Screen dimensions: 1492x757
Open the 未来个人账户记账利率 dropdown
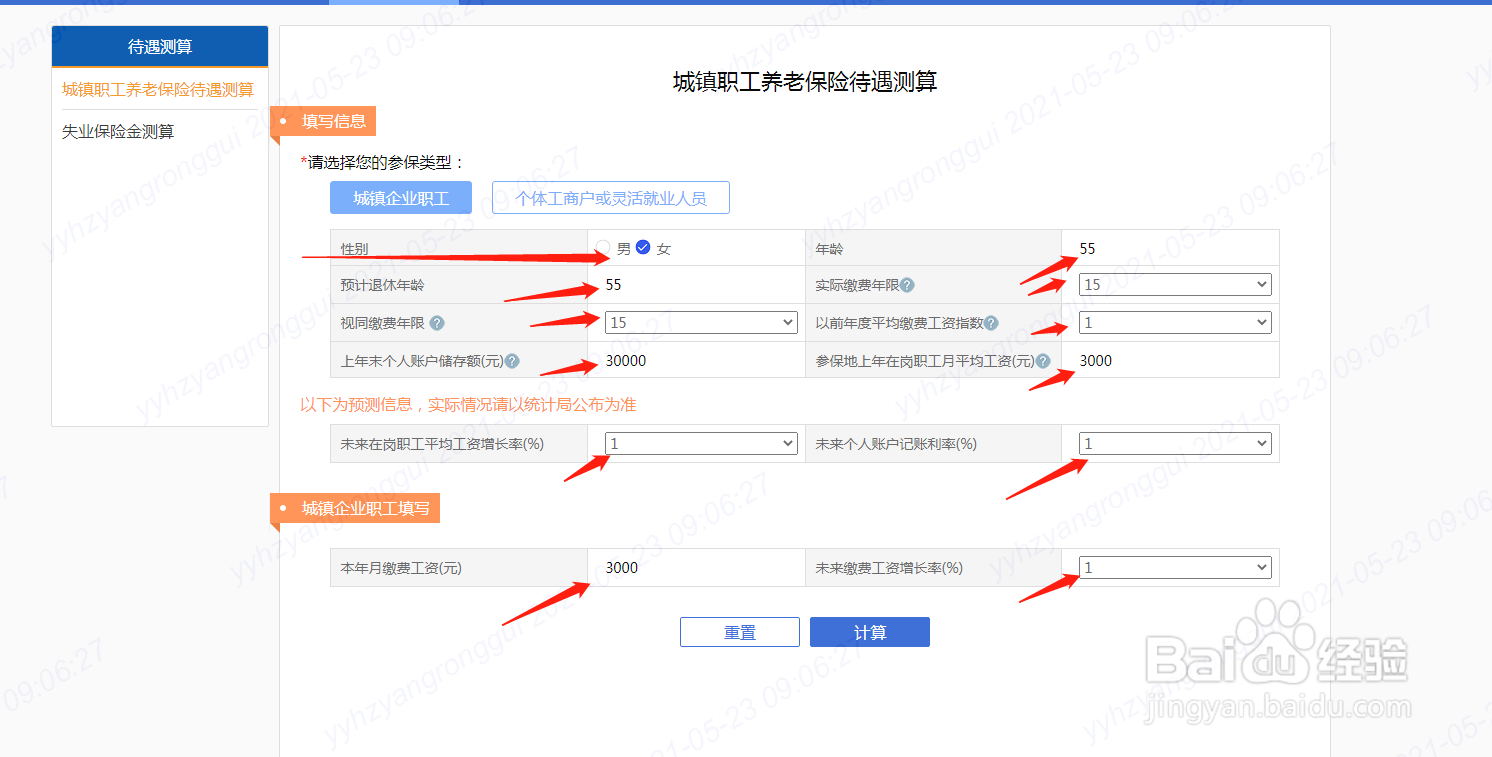tap(1175, 443)
